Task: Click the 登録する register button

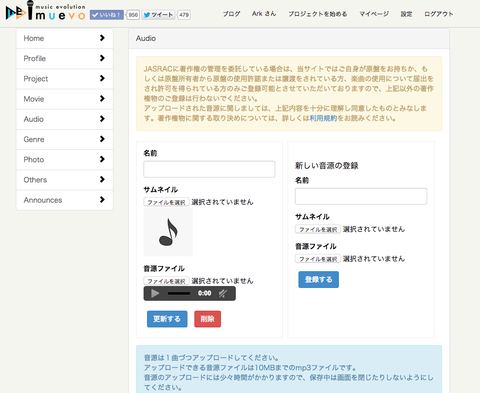Action: [319, 279]
